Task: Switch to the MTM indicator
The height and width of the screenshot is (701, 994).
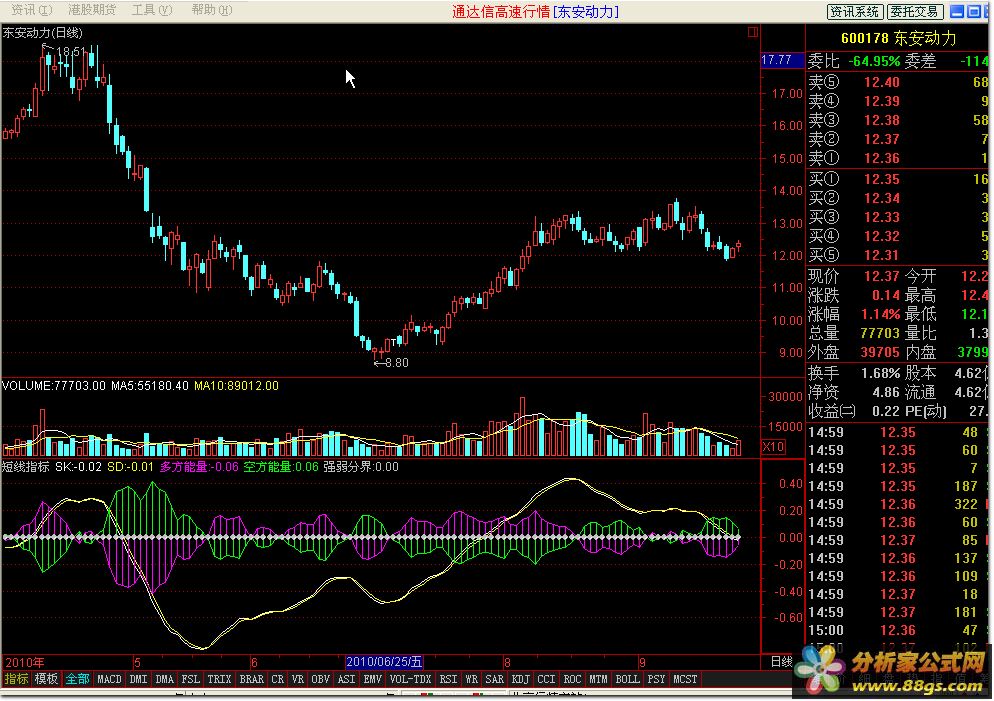Action: coord(598,679)
